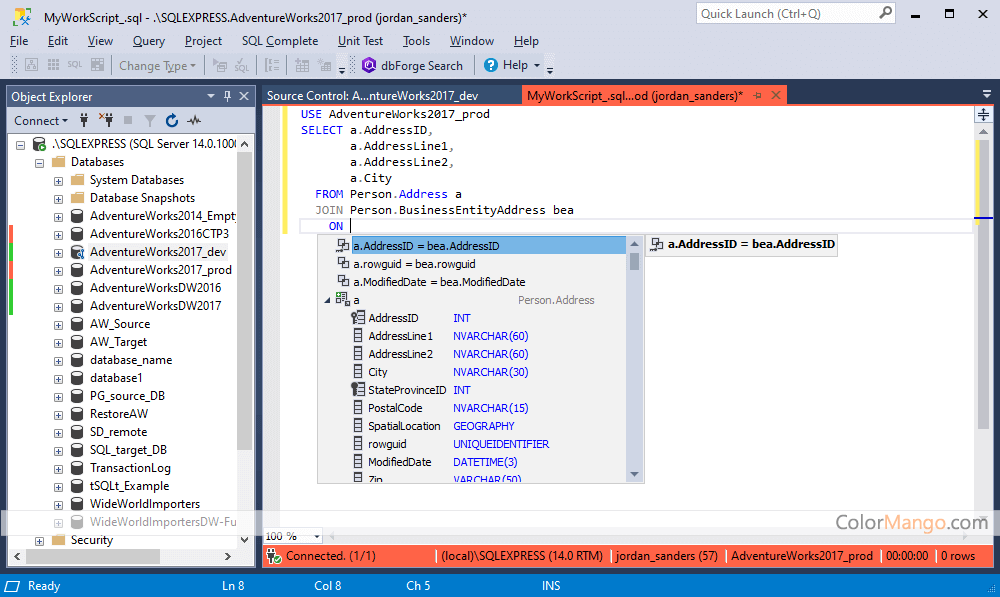Image resolution: width=1000 pixels, height=597 pixels.
Task: Click the AddressID primary key column icon
Action: coord(358,318)
